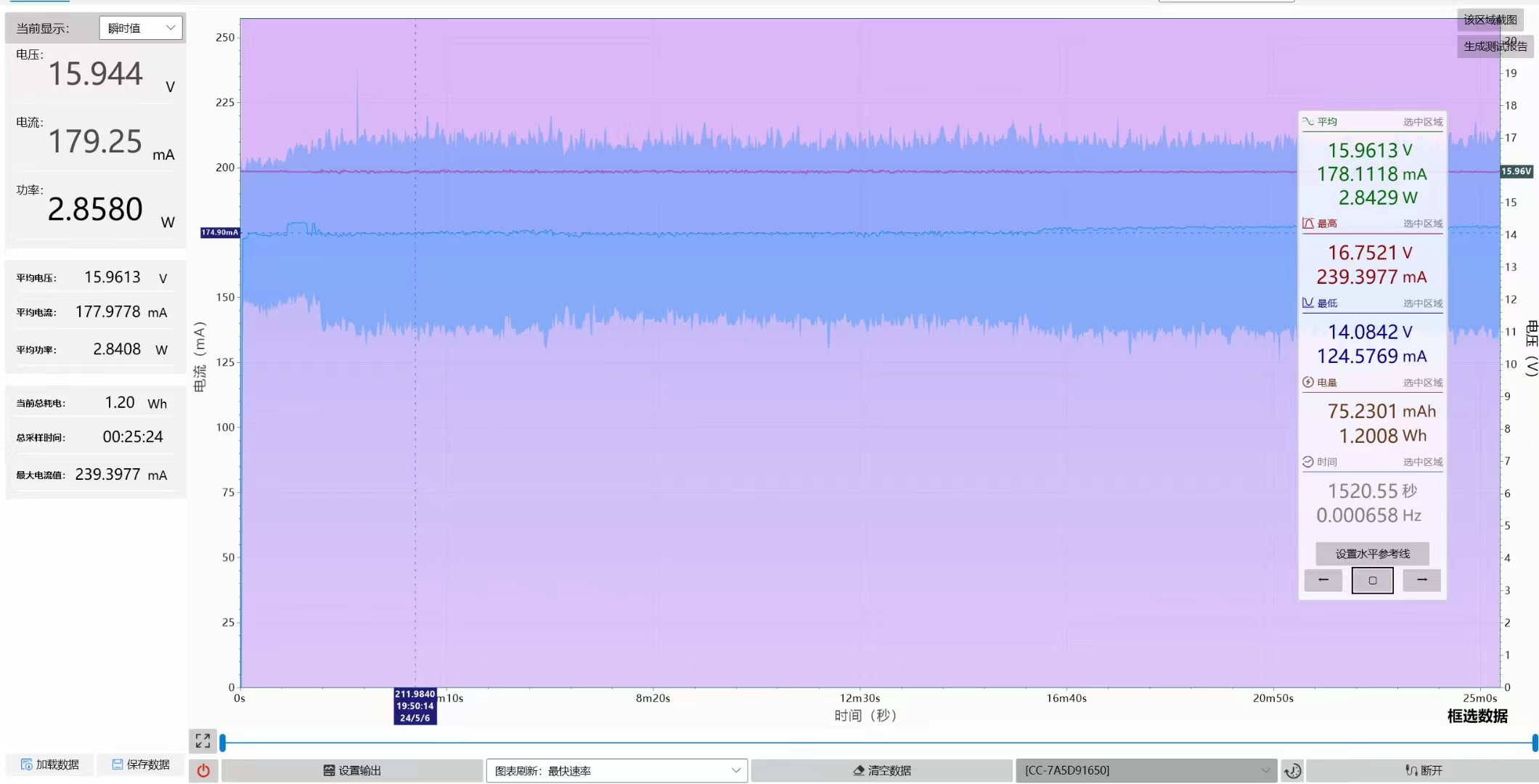
Task: Click max current value 239.3977 in left panel
Action: tap(108, 474)
